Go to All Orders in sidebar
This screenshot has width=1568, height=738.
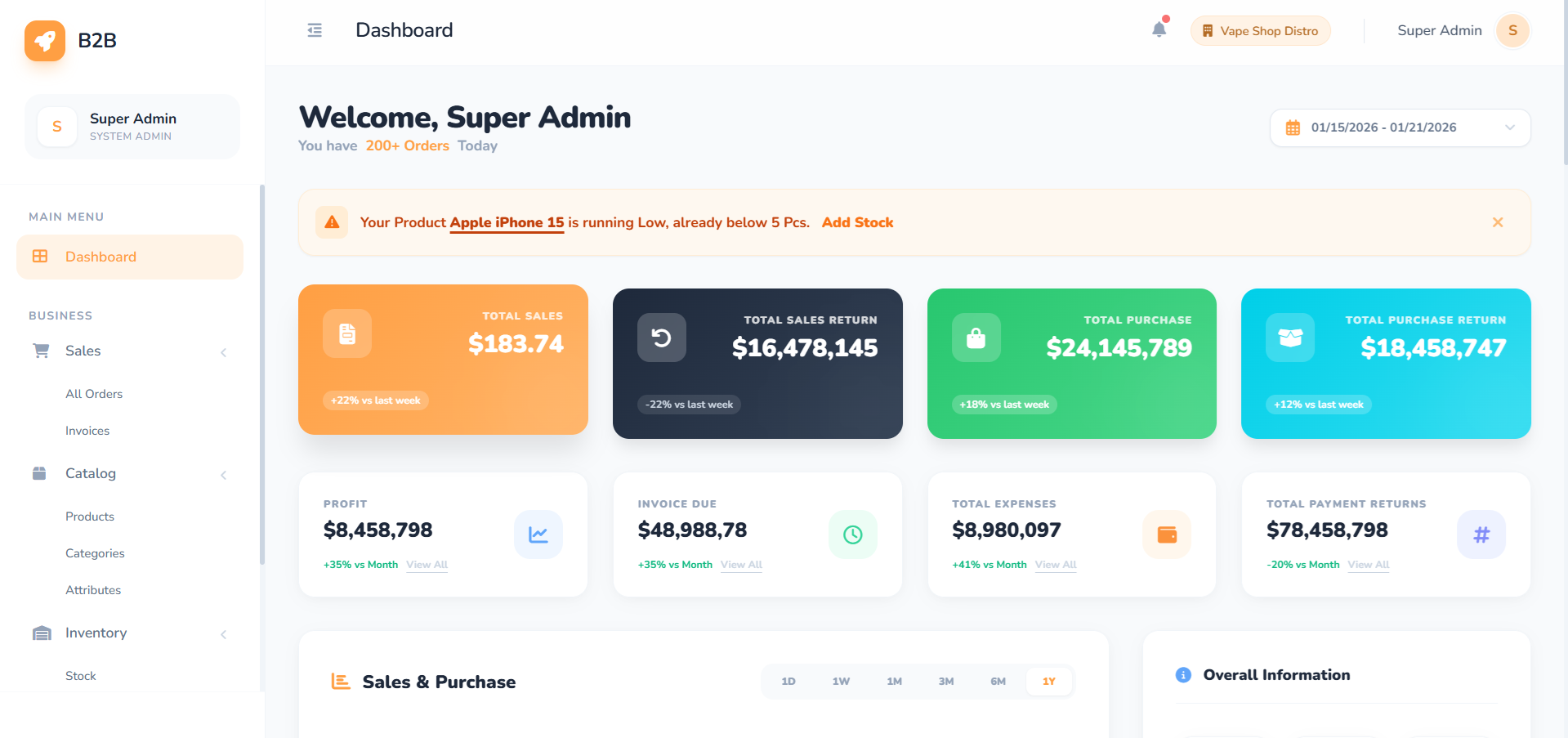pos(94,394)
